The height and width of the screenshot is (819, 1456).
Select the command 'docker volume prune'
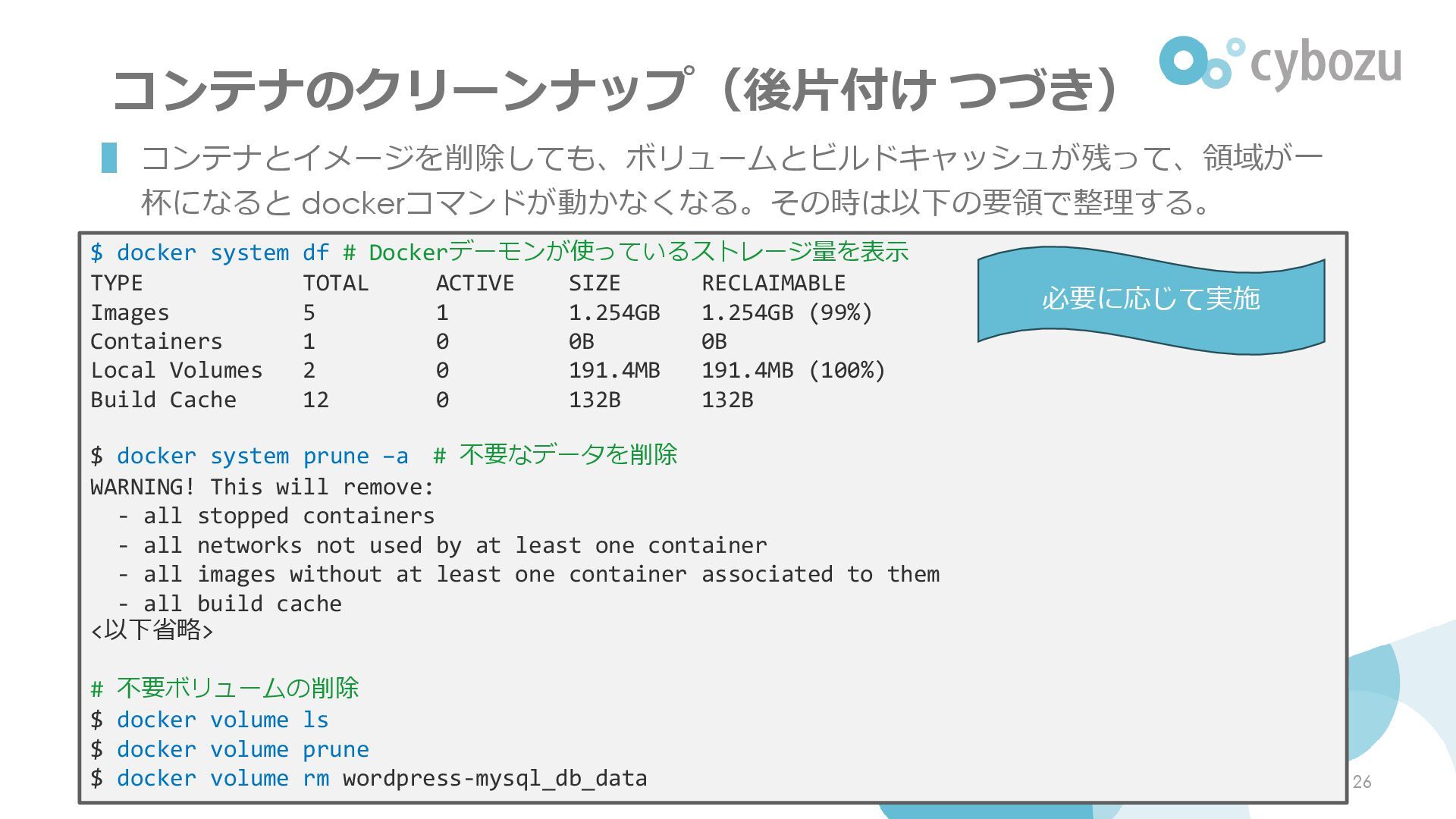point(243,749)
